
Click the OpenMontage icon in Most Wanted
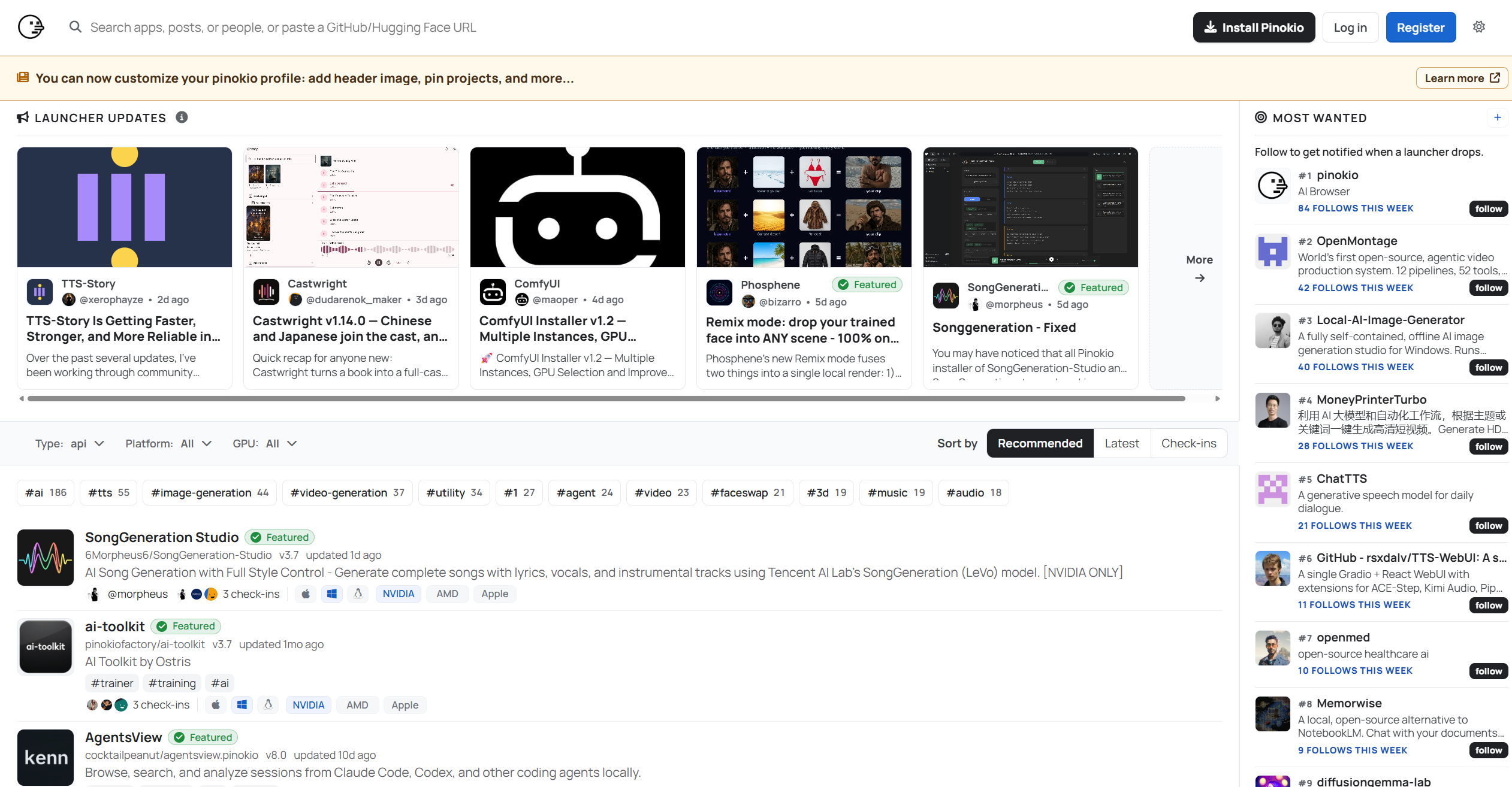1273,252
